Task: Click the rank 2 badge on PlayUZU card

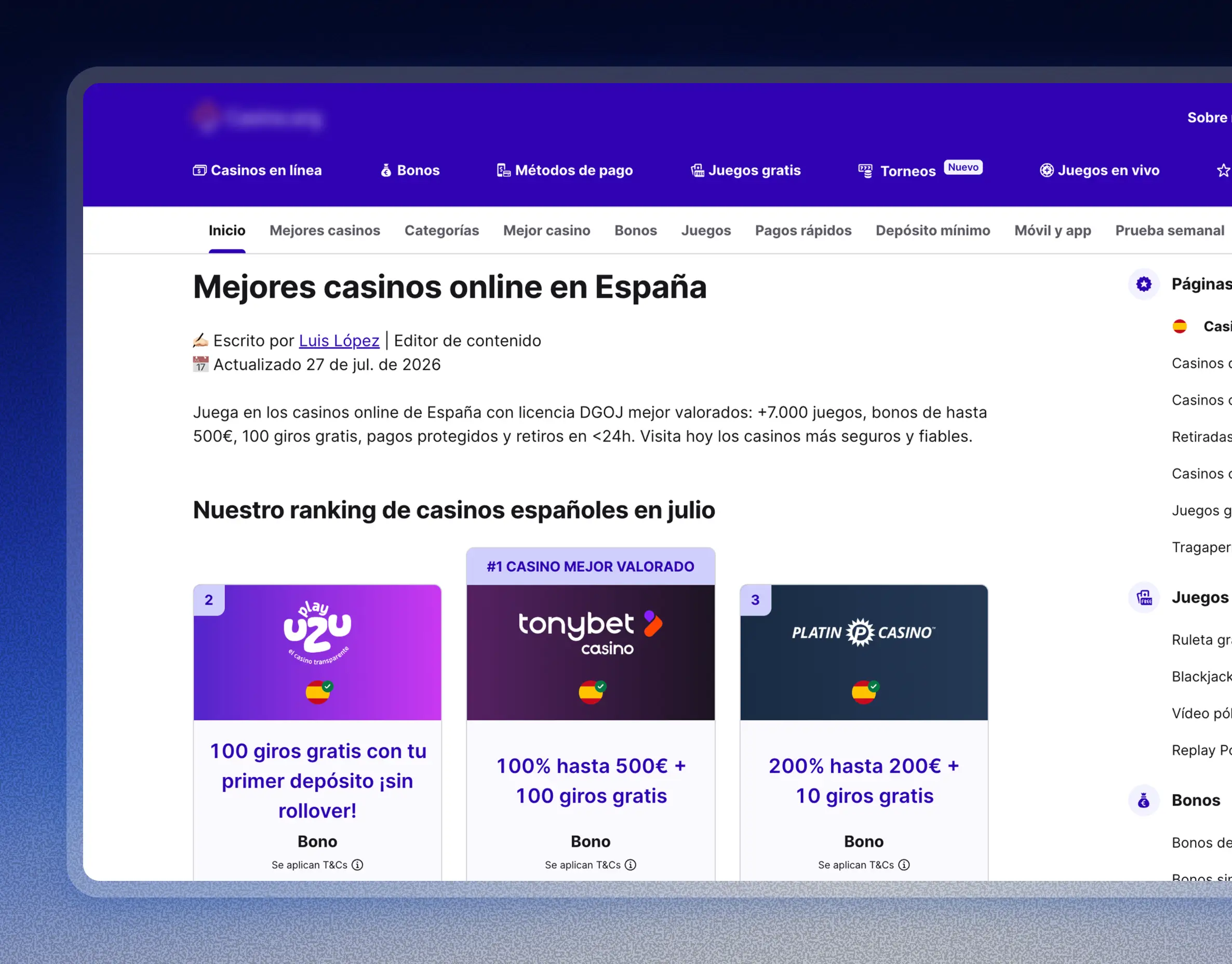Action: coord(209,600)
